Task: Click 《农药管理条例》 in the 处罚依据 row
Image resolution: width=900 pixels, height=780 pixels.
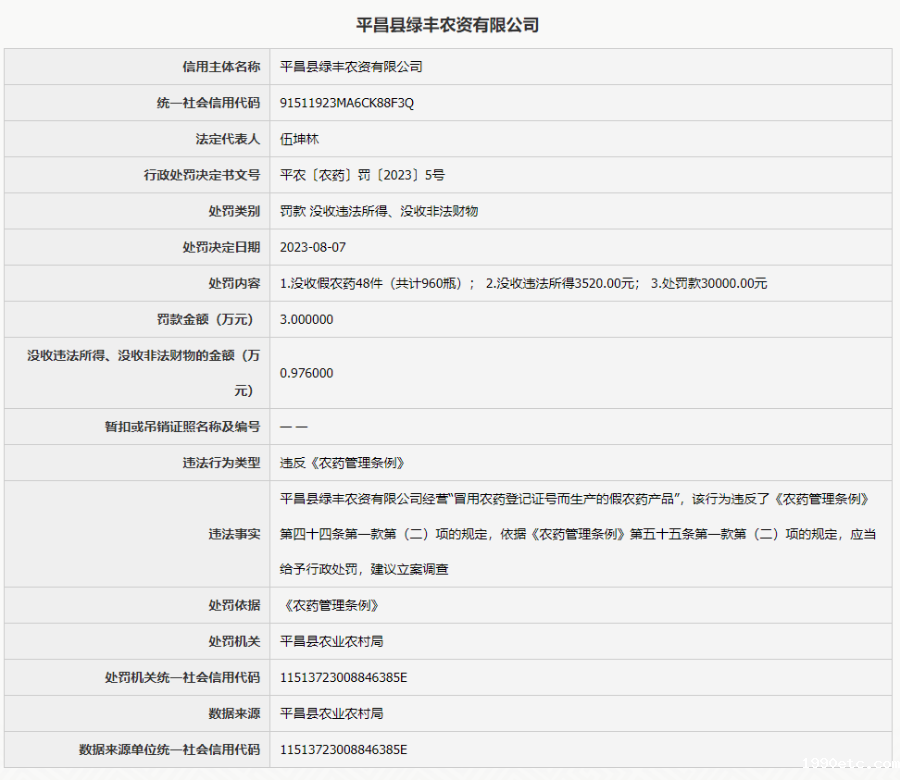Action: click(x=332, y=606)
